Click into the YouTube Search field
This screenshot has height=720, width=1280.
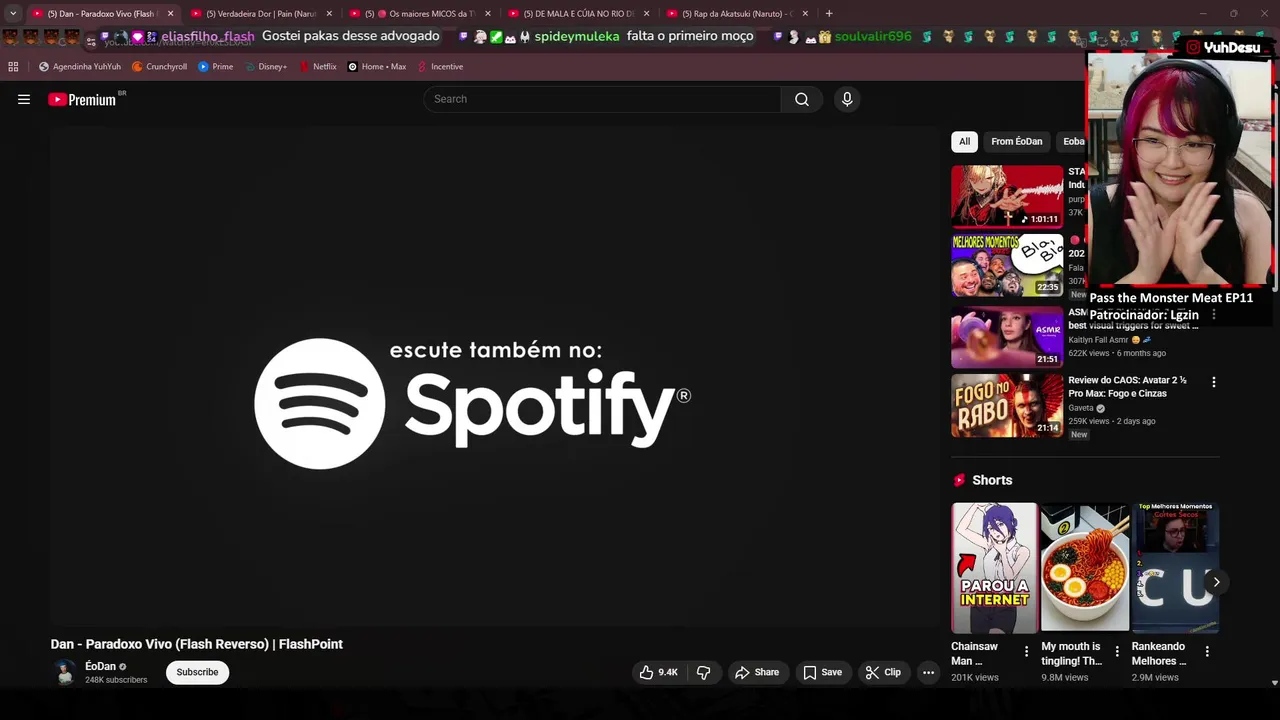tap(602, 99)
